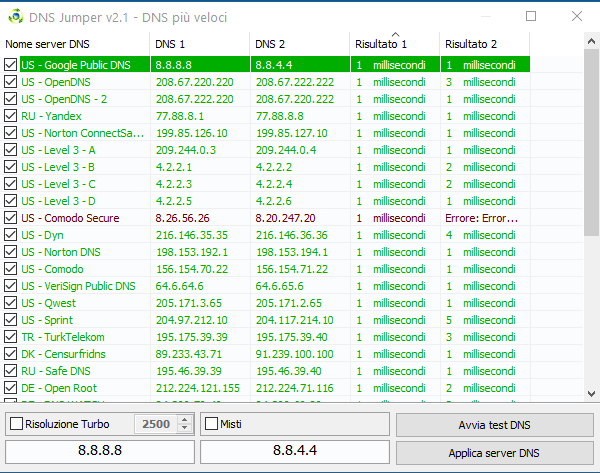Click the DNS Jumper app icon in title bar
600x473 pixels.
pyautogui.click(x=14, y=16)
